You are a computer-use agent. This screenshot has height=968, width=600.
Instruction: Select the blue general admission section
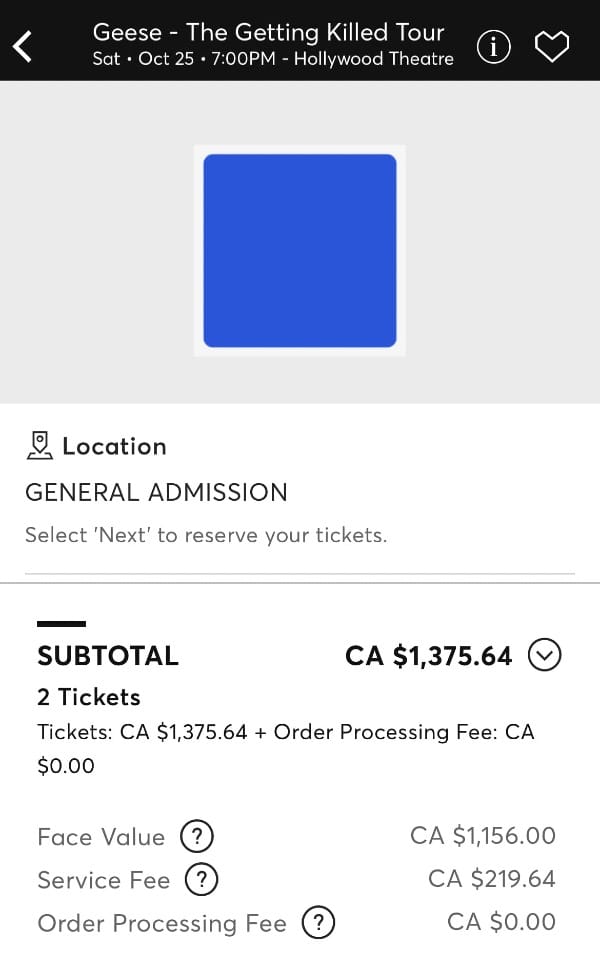(300, 250)
